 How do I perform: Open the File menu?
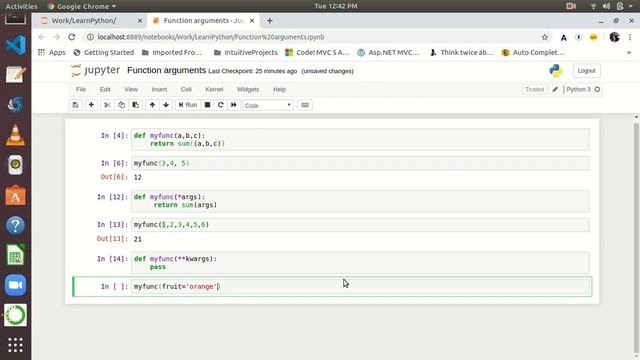point(81,89)
